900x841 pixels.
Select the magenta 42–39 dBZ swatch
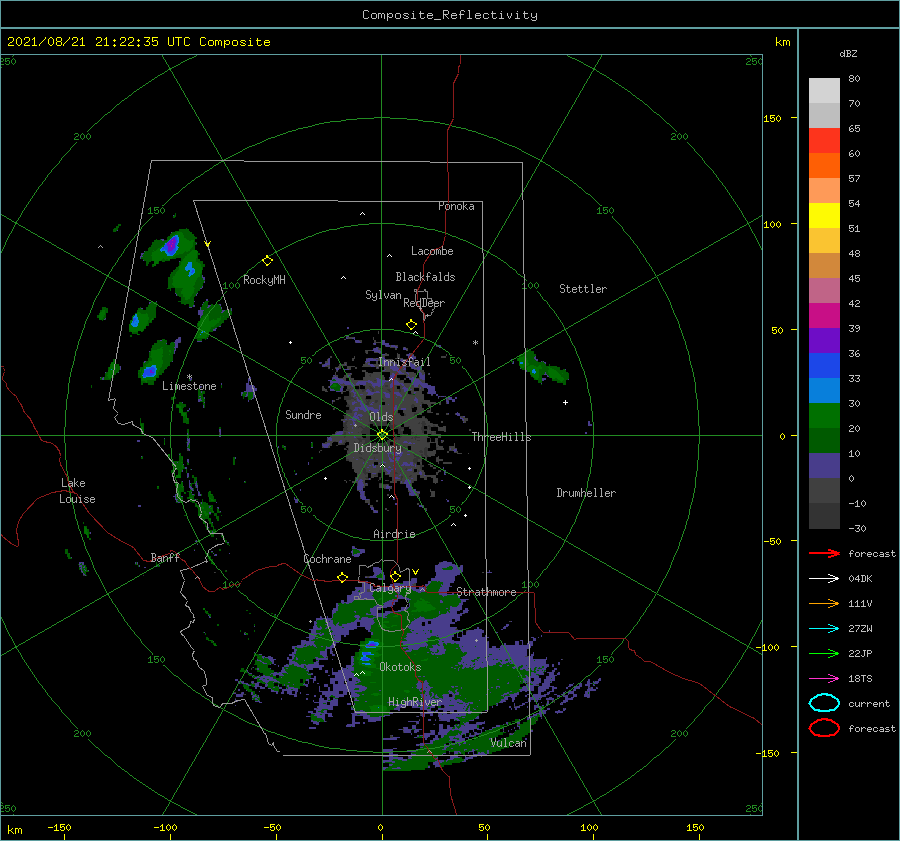click(x=824, y=316)
